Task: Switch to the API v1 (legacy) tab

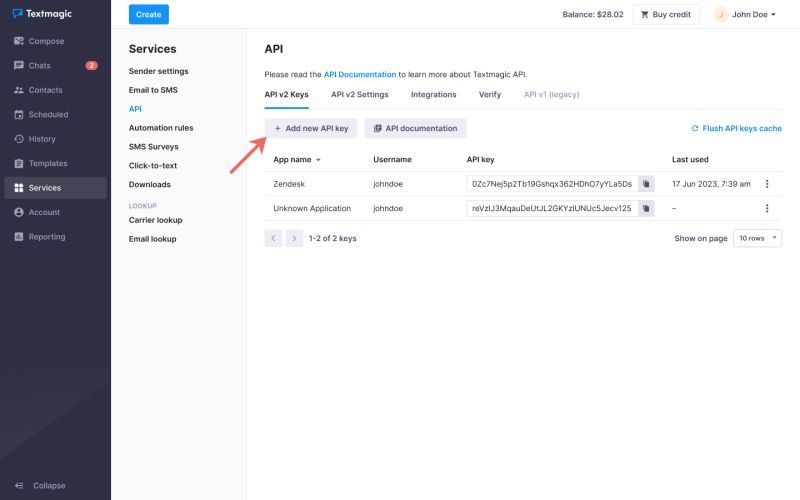Action: (552, 94)
